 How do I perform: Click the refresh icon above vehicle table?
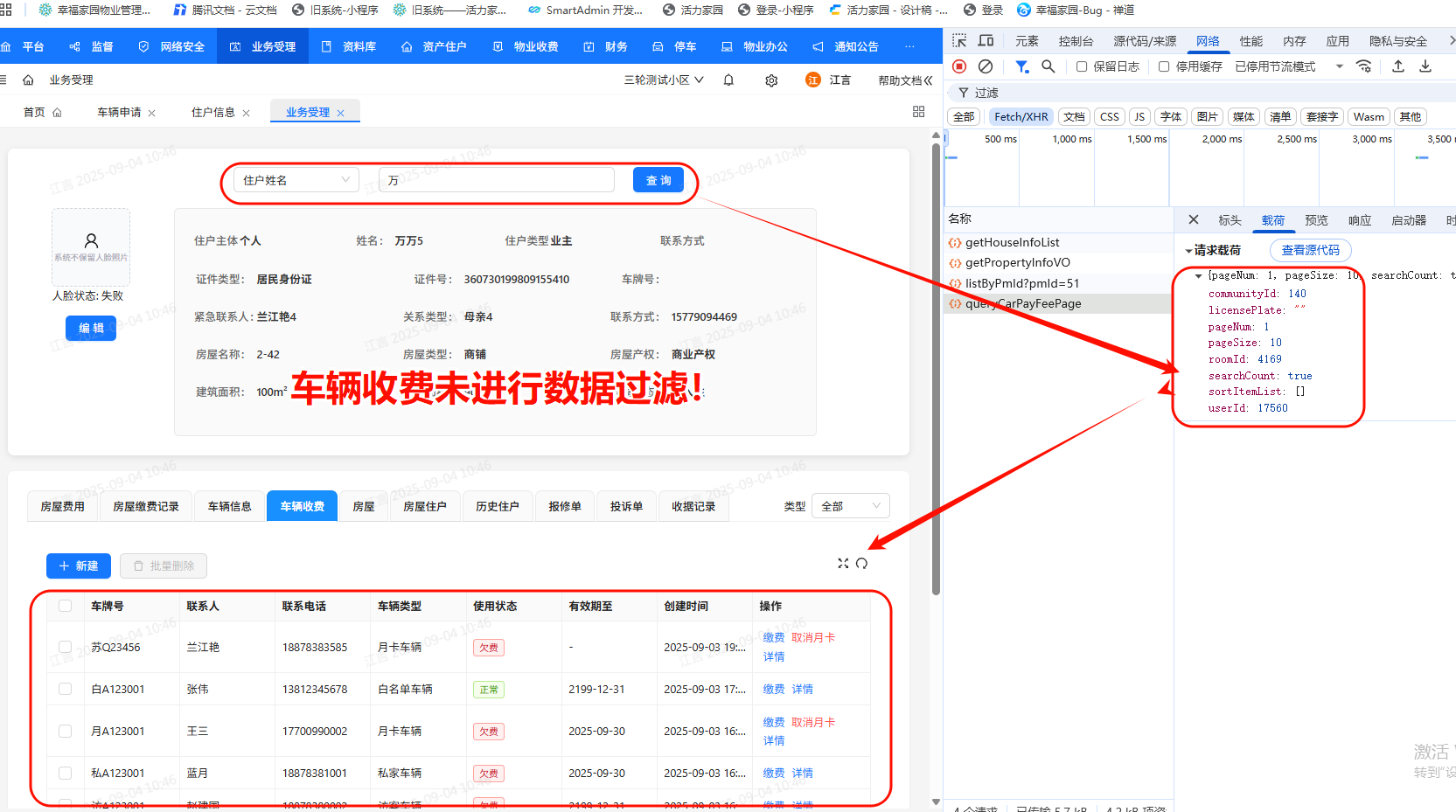tap(861, 564)
